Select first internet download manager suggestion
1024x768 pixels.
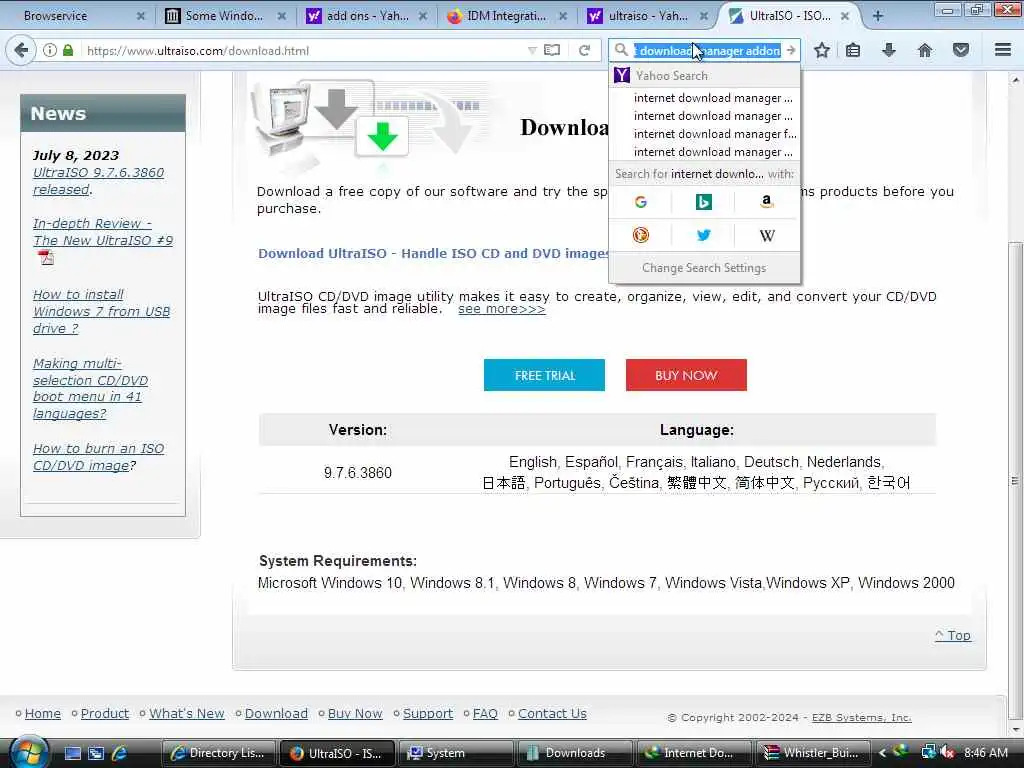pos(704,98)
